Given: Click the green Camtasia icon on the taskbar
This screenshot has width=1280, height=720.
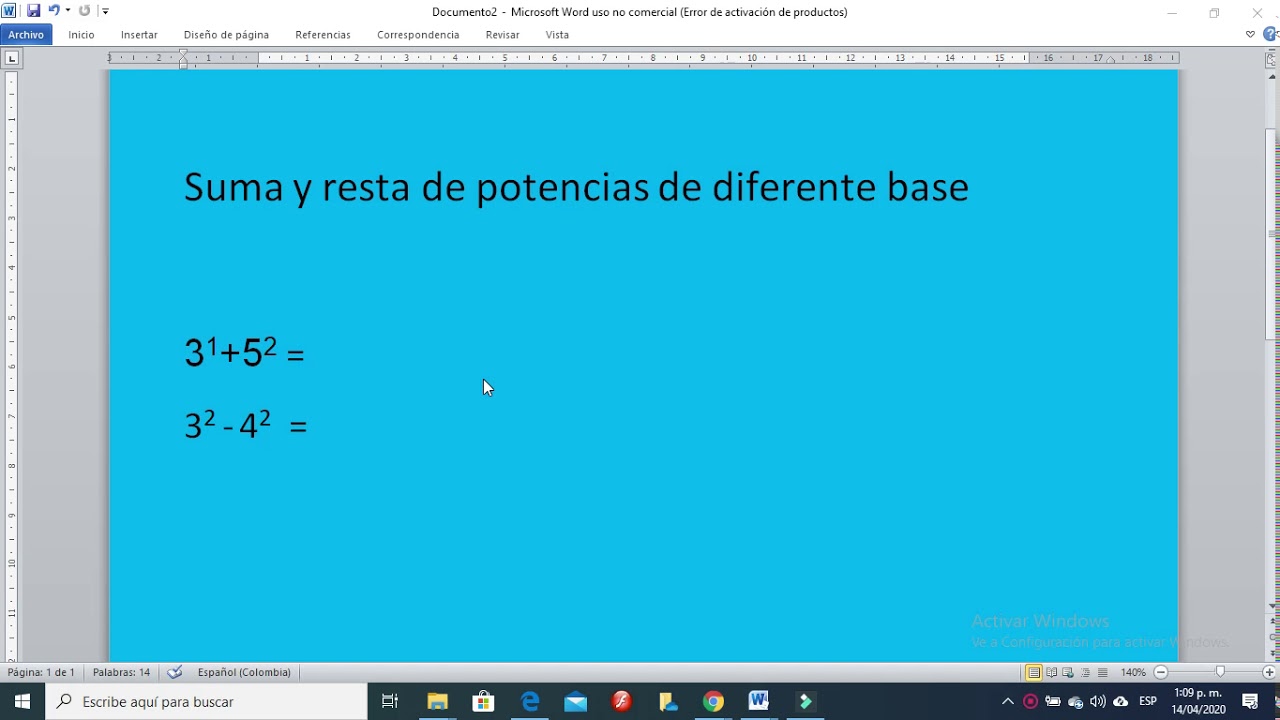Looking at the screenshot, I should 805,701.
